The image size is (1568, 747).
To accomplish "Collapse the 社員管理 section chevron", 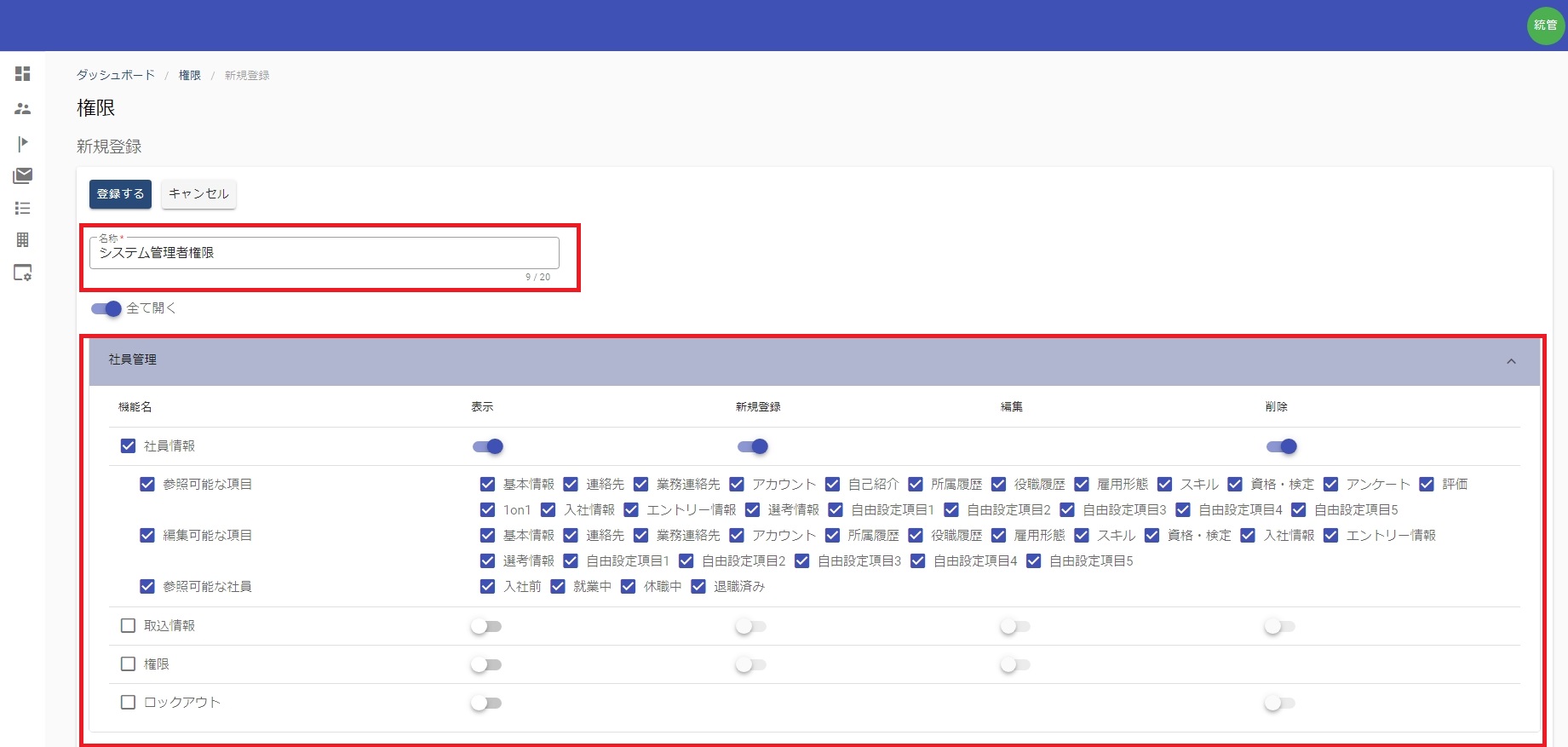I will point(1511,361).
